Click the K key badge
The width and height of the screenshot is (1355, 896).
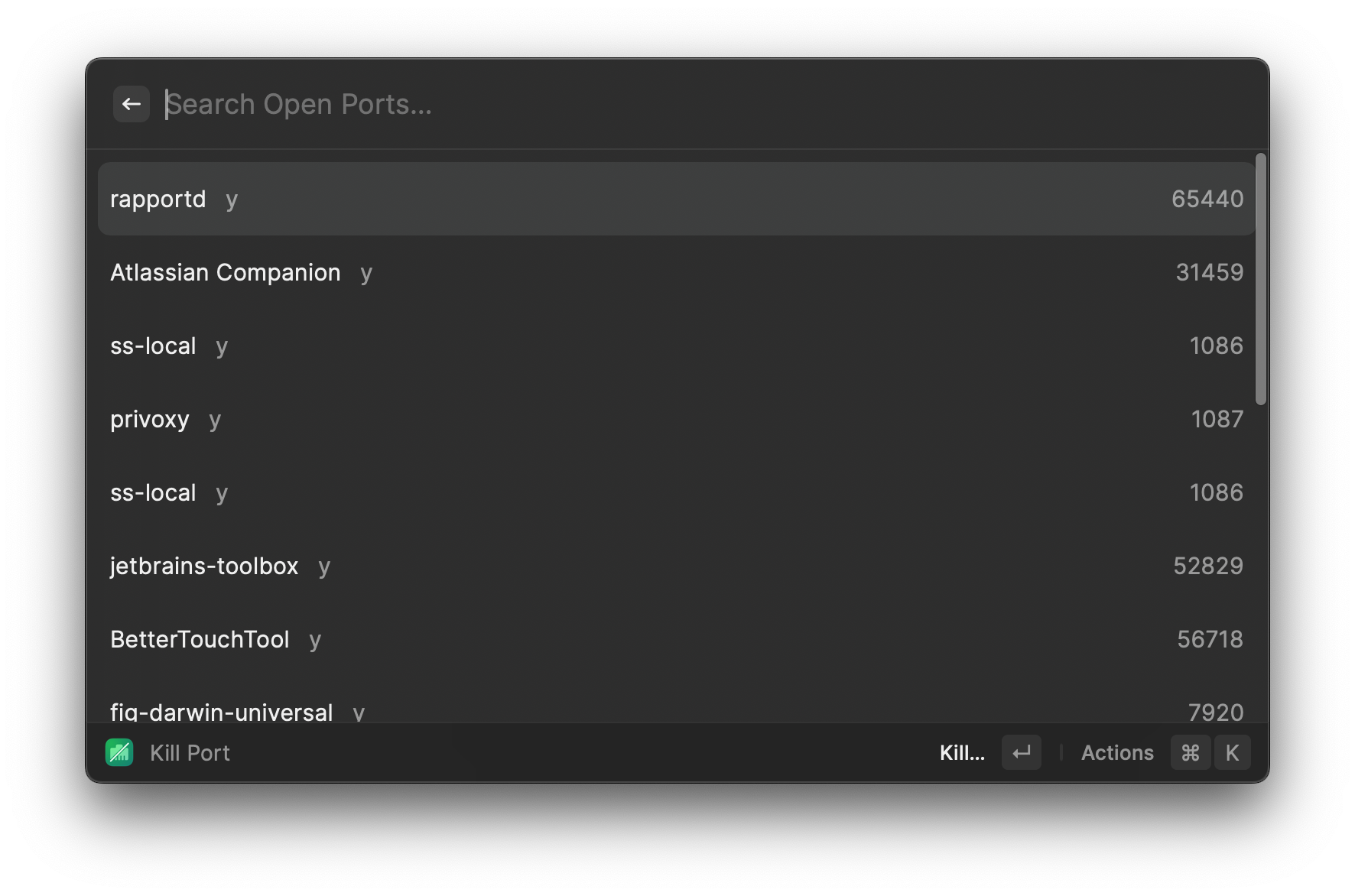tap(1231, 752)
